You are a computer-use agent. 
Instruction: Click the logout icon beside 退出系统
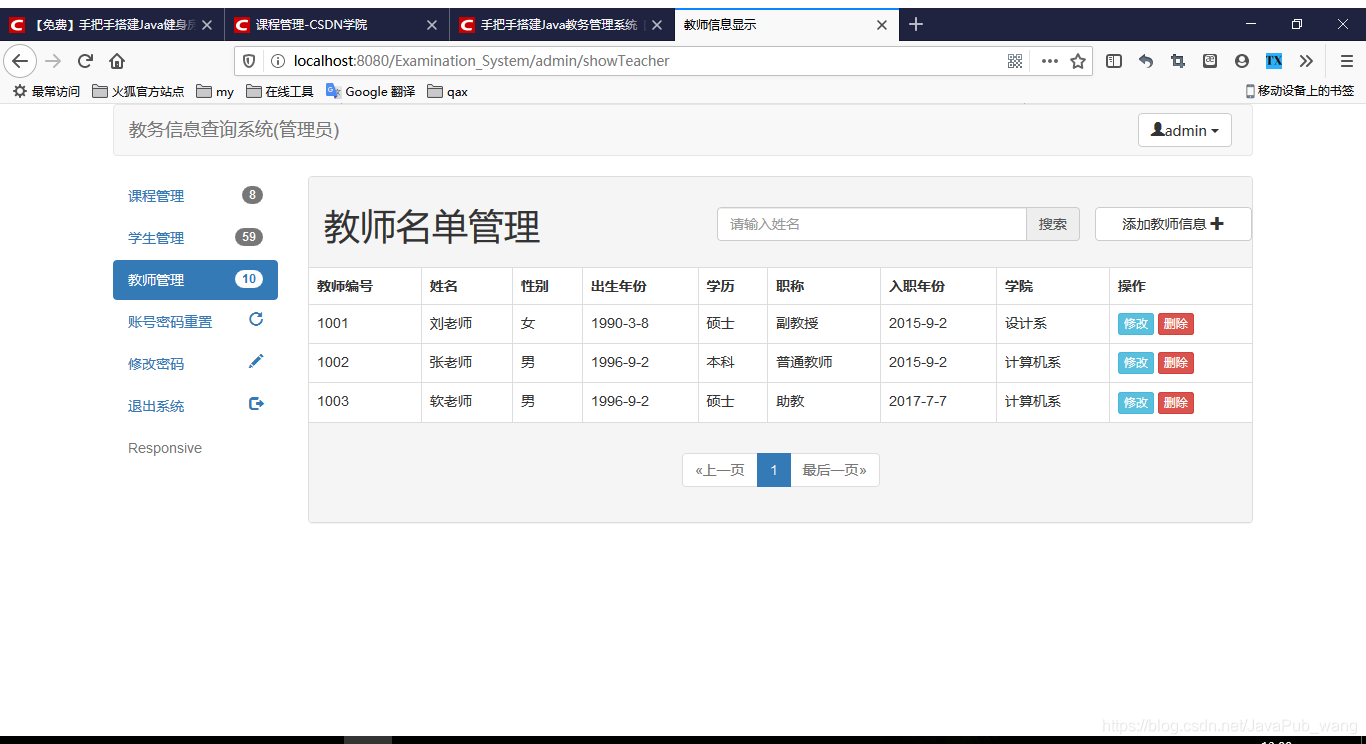click(256, 404)
